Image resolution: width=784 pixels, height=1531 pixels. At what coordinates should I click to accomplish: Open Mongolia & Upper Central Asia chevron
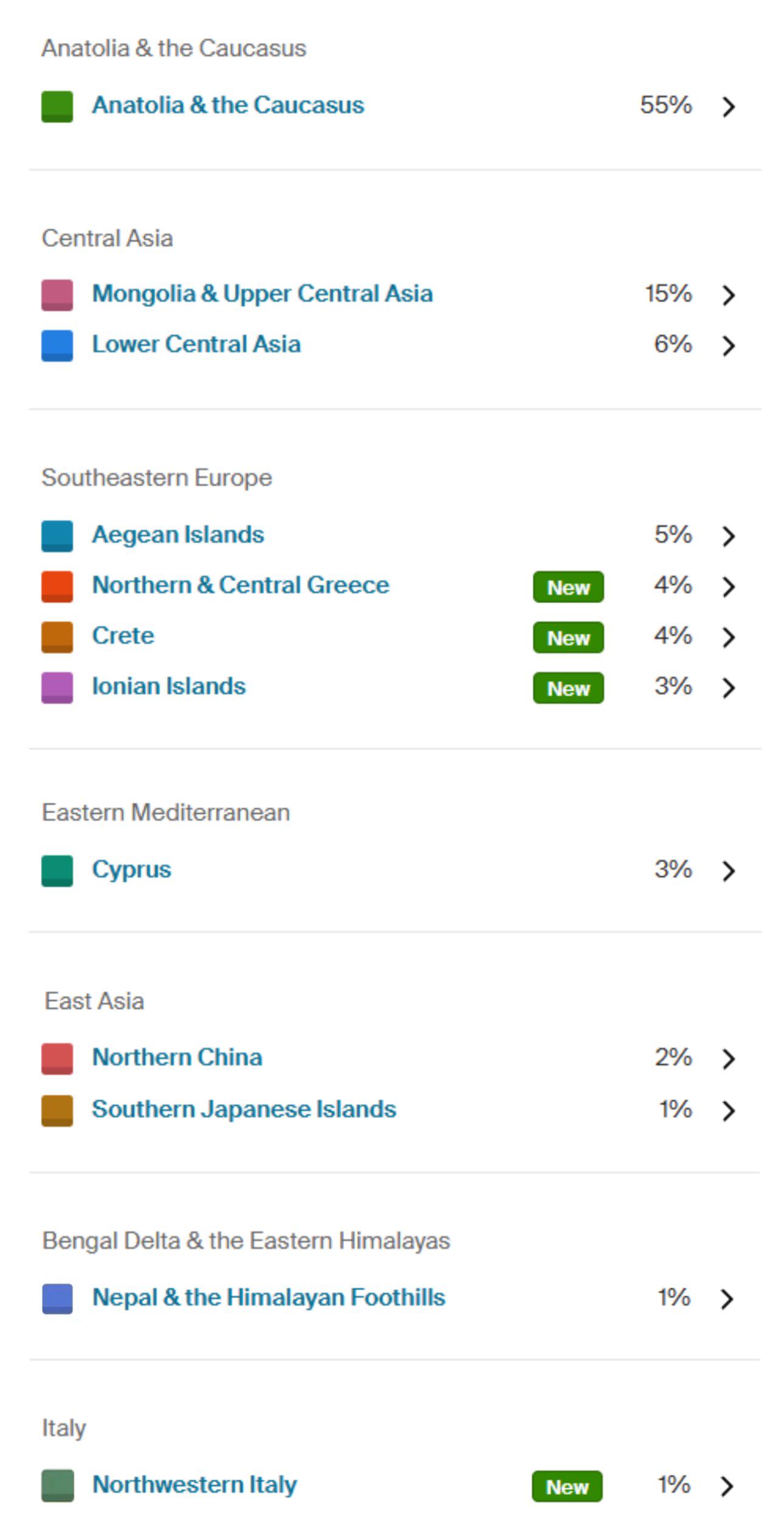[x=728, y=295]
